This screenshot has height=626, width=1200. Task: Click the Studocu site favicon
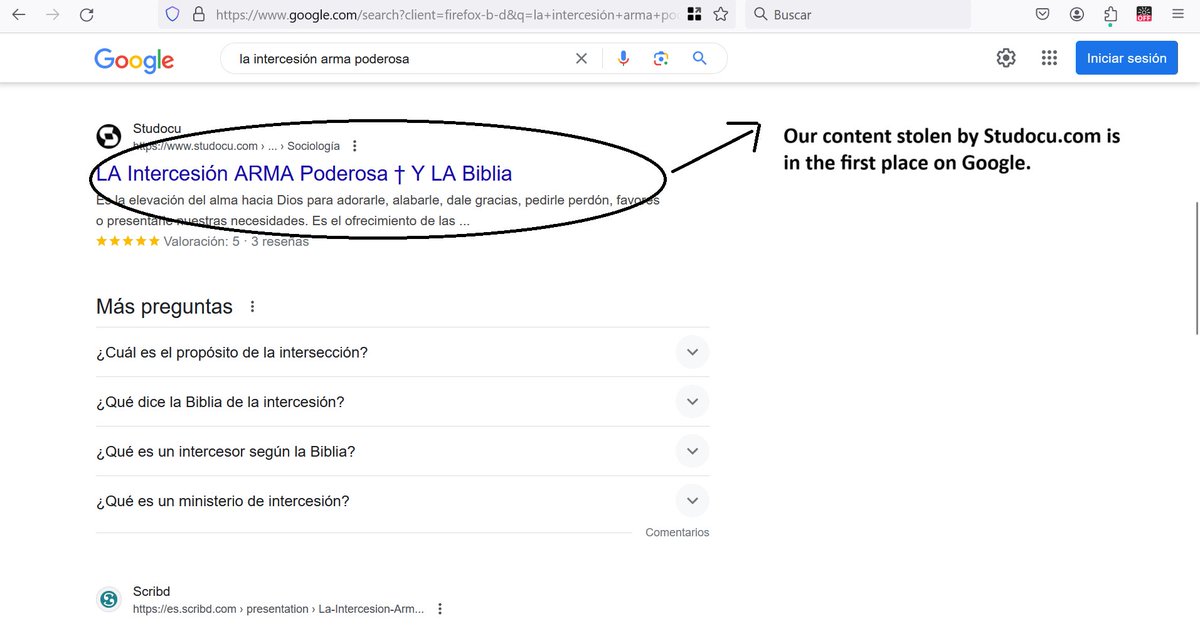coord(108,137)
